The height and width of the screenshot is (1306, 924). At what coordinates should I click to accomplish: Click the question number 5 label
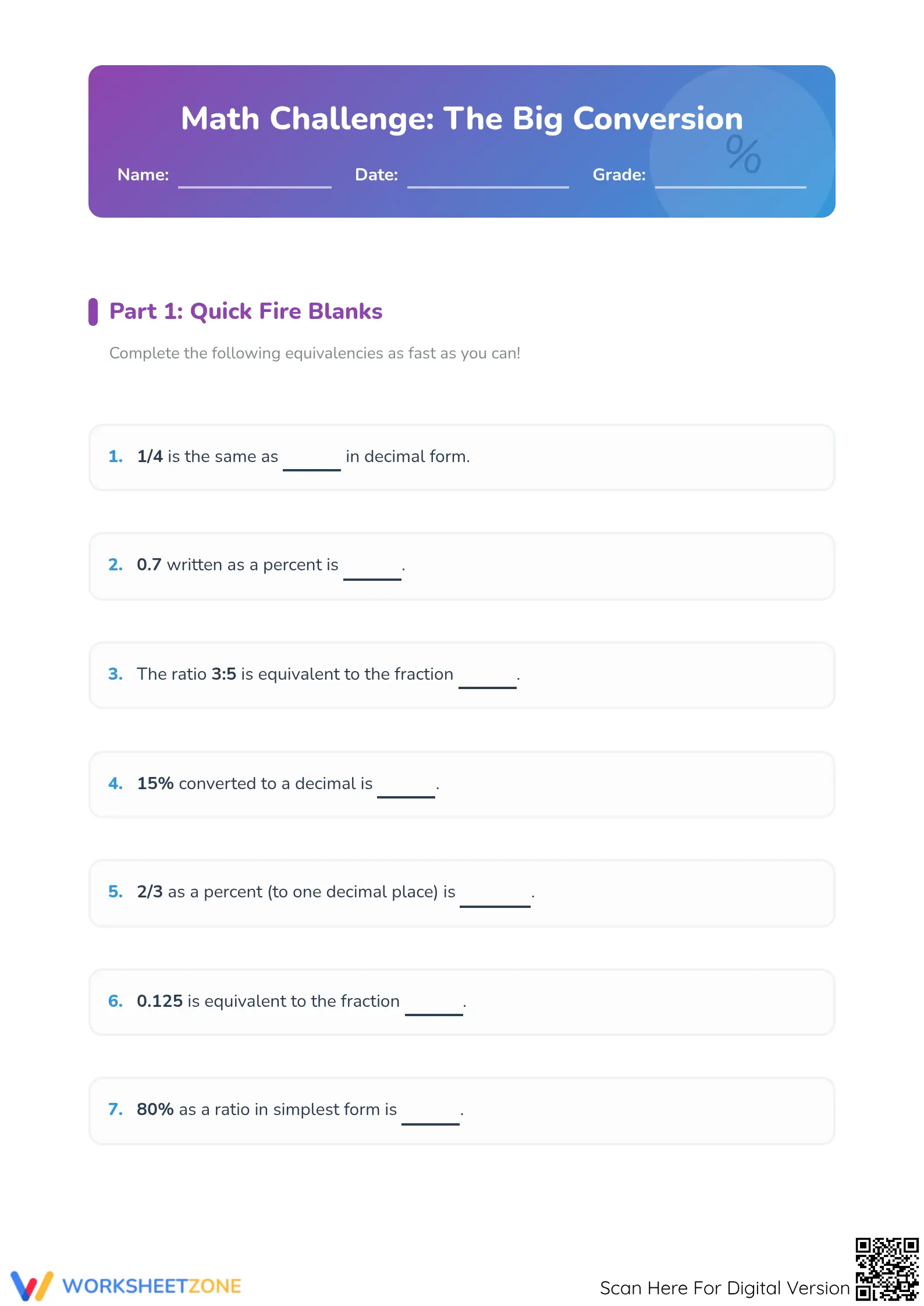(115, 892)
